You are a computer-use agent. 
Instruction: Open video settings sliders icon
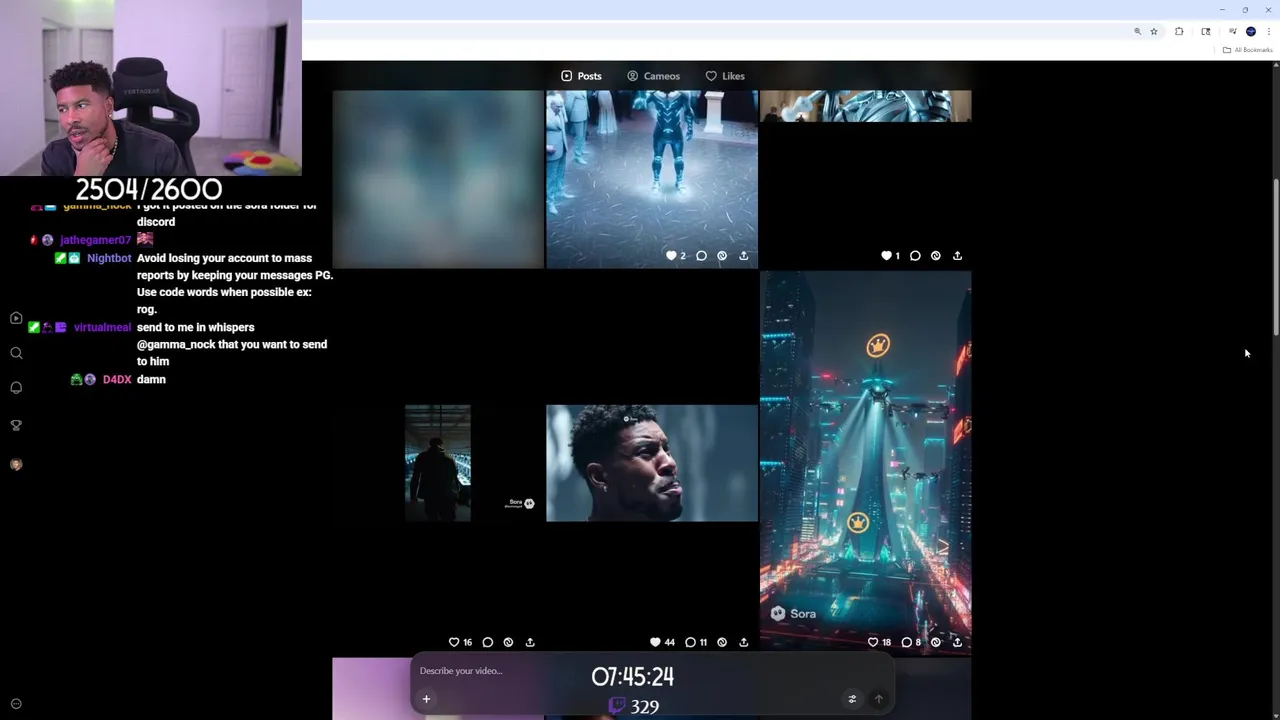[x=852, y=699]
